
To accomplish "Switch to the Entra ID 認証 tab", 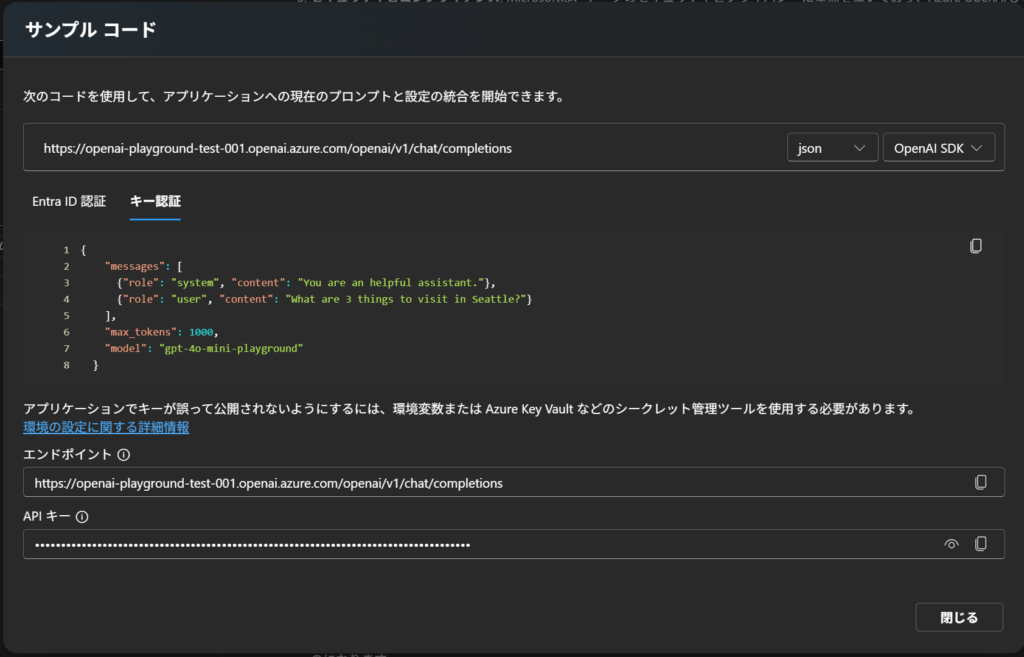I will point(69,201).
